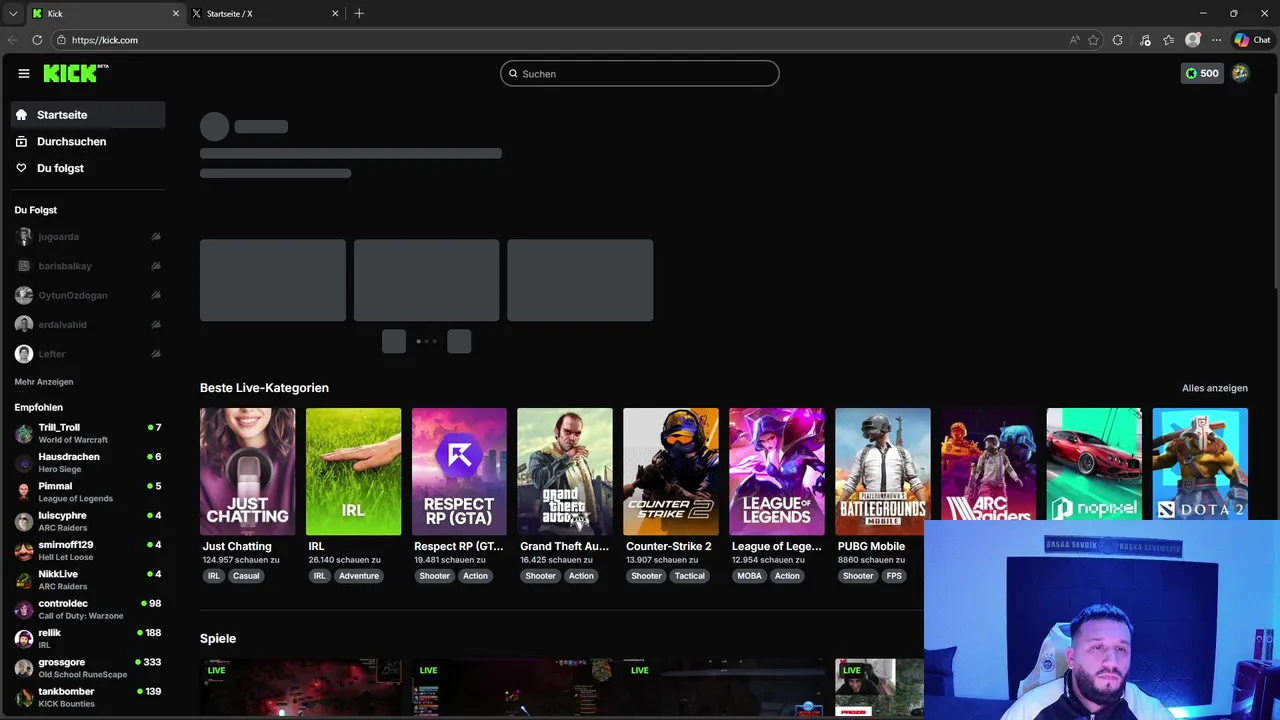Open the League of Legends category thumbnail
The width and height of the screenshot is (1280, 720).
pyautogui.click(x=777, y=471)
